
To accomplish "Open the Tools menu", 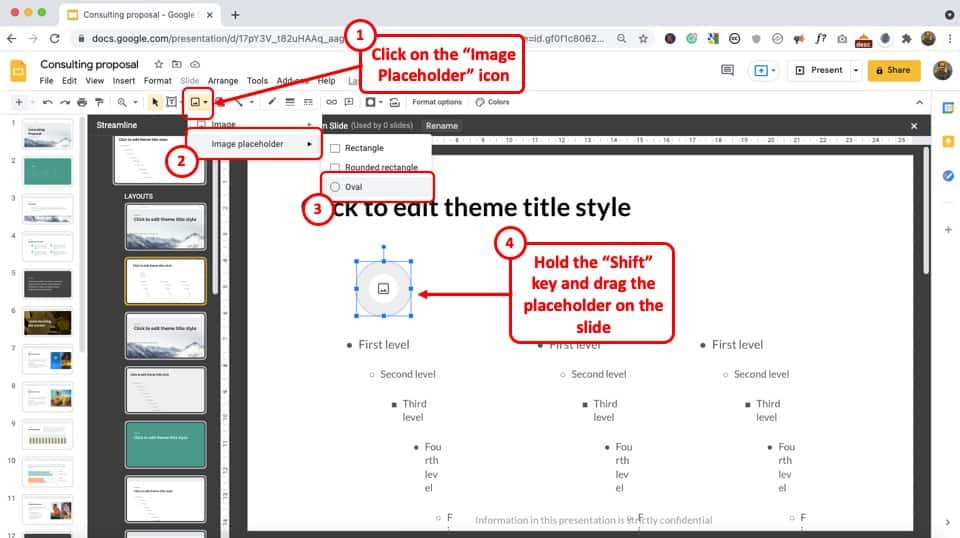I will 257,81.
